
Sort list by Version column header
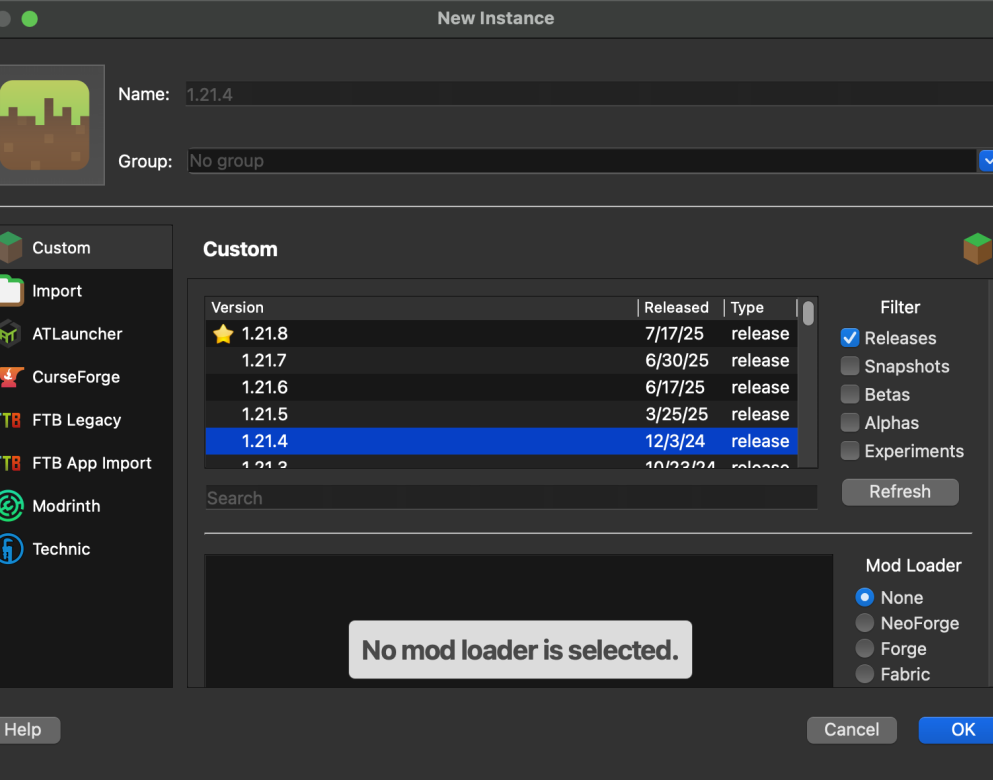pos(420,308)
